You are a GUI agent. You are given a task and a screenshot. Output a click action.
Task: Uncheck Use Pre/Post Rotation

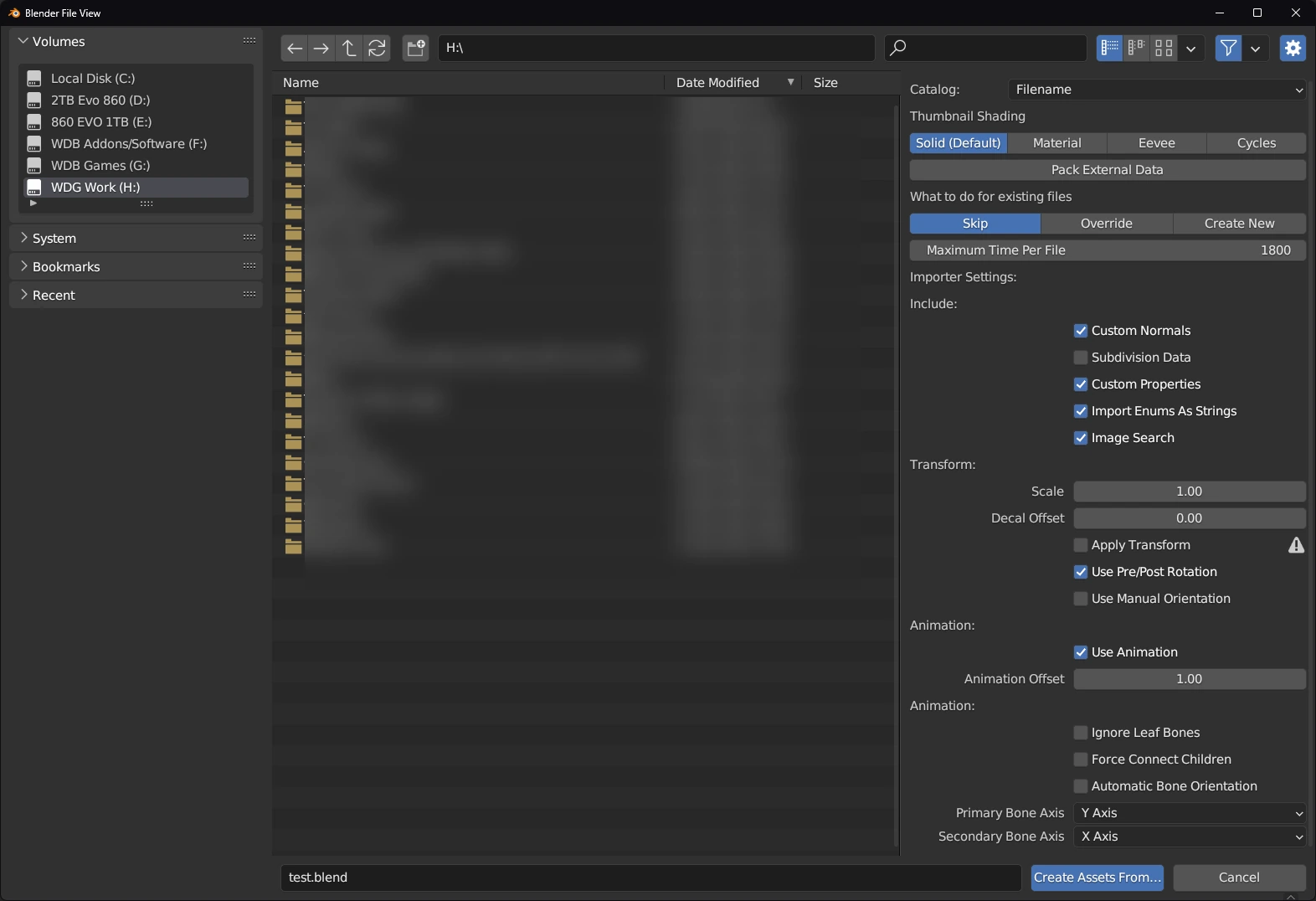click(1081, 572)
